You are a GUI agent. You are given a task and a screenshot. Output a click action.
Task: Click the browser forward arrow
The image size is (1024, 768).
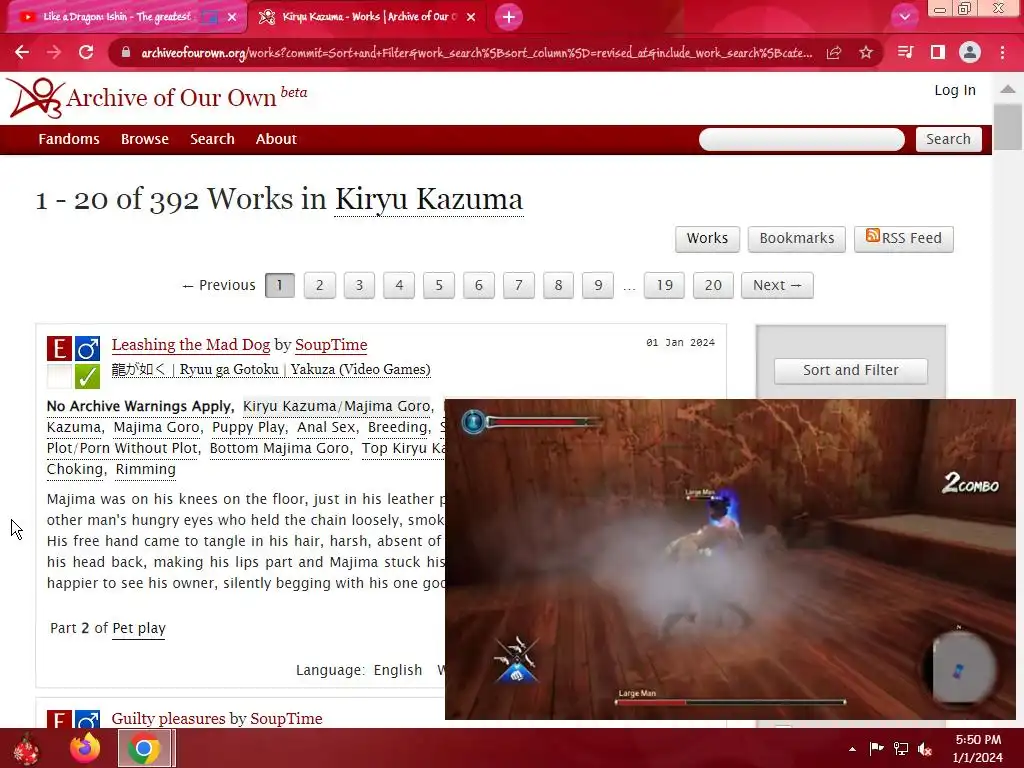[54, 52]
